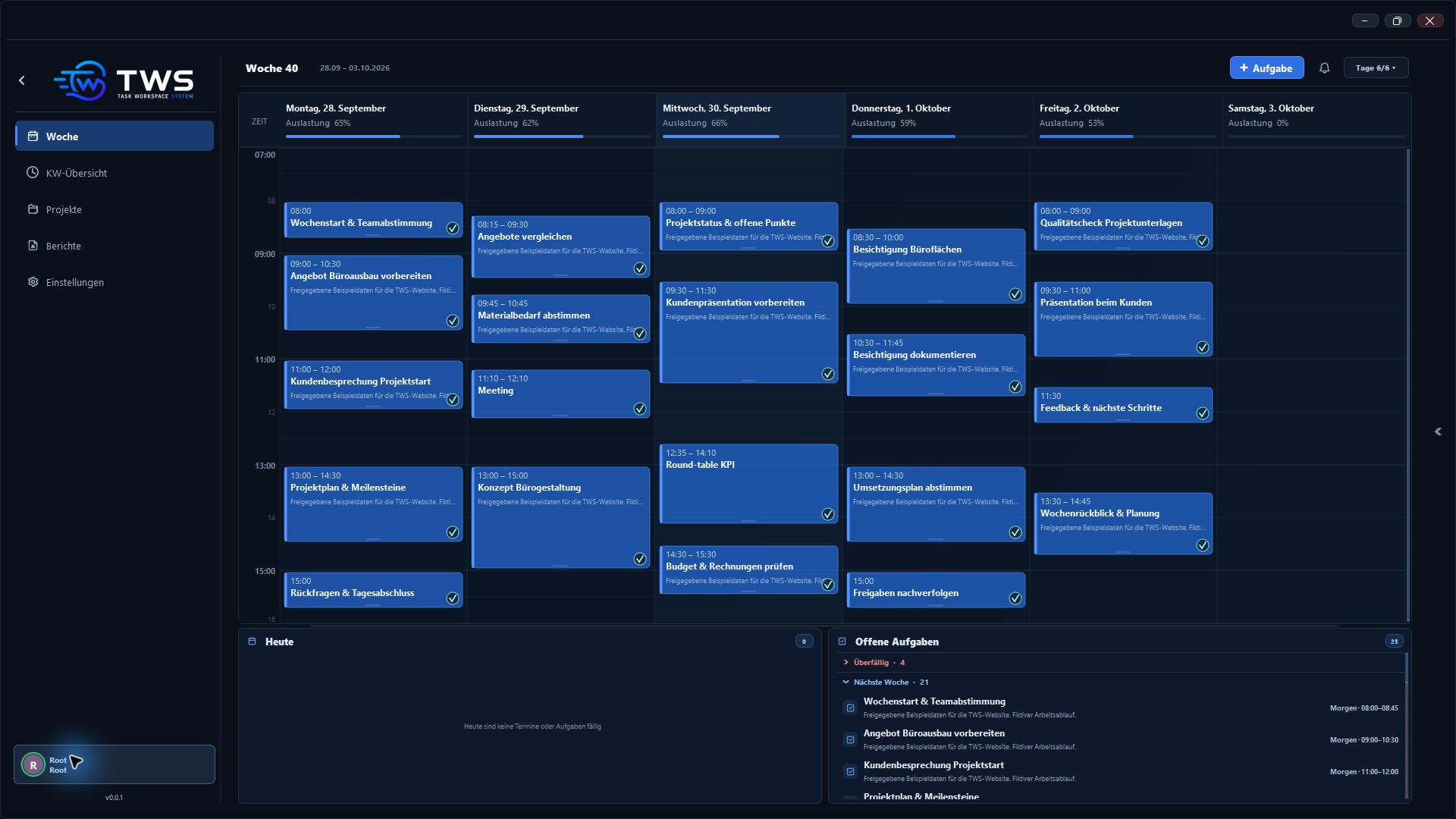Click version label v0.0.1
The height and width of the screenshot is (819, 1456).
point(115,798)
